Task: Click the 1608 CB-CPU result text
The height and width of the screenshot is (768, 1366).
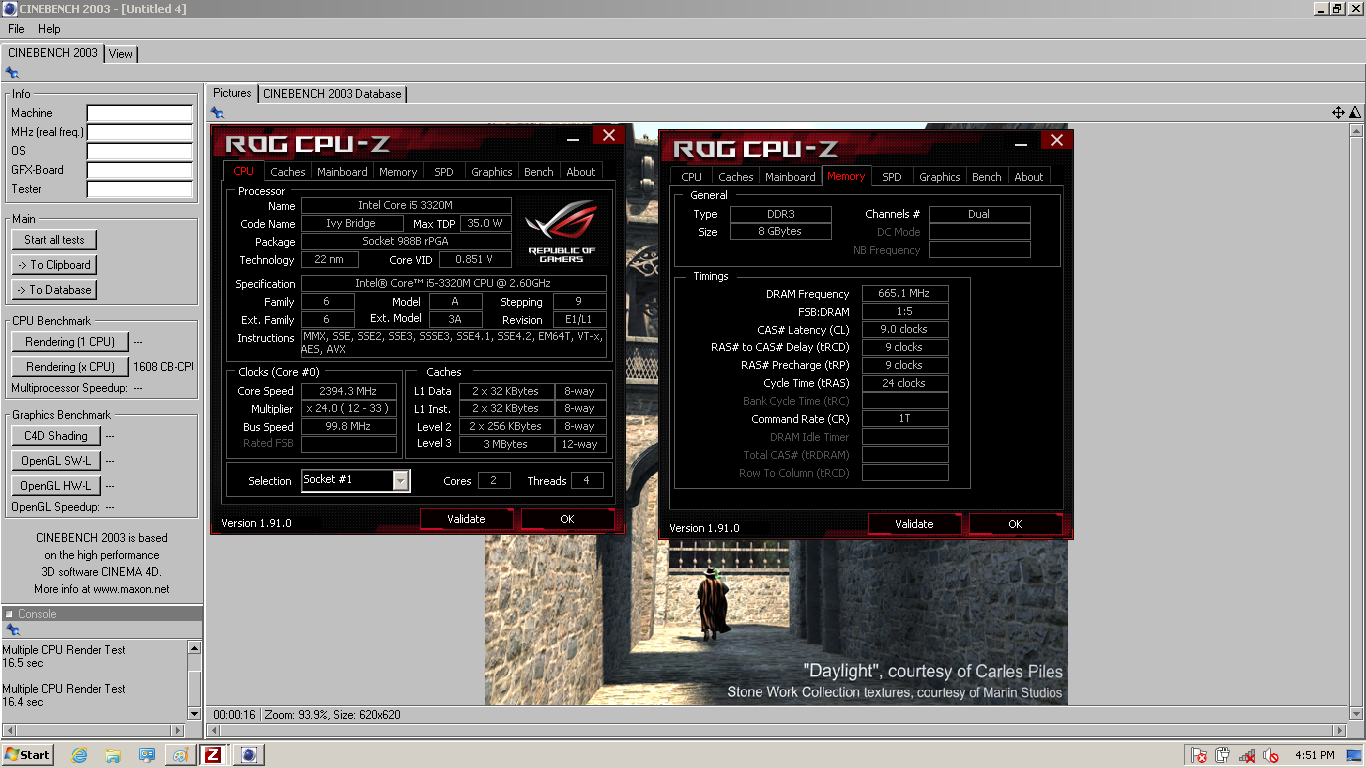Action: (163, 367)
